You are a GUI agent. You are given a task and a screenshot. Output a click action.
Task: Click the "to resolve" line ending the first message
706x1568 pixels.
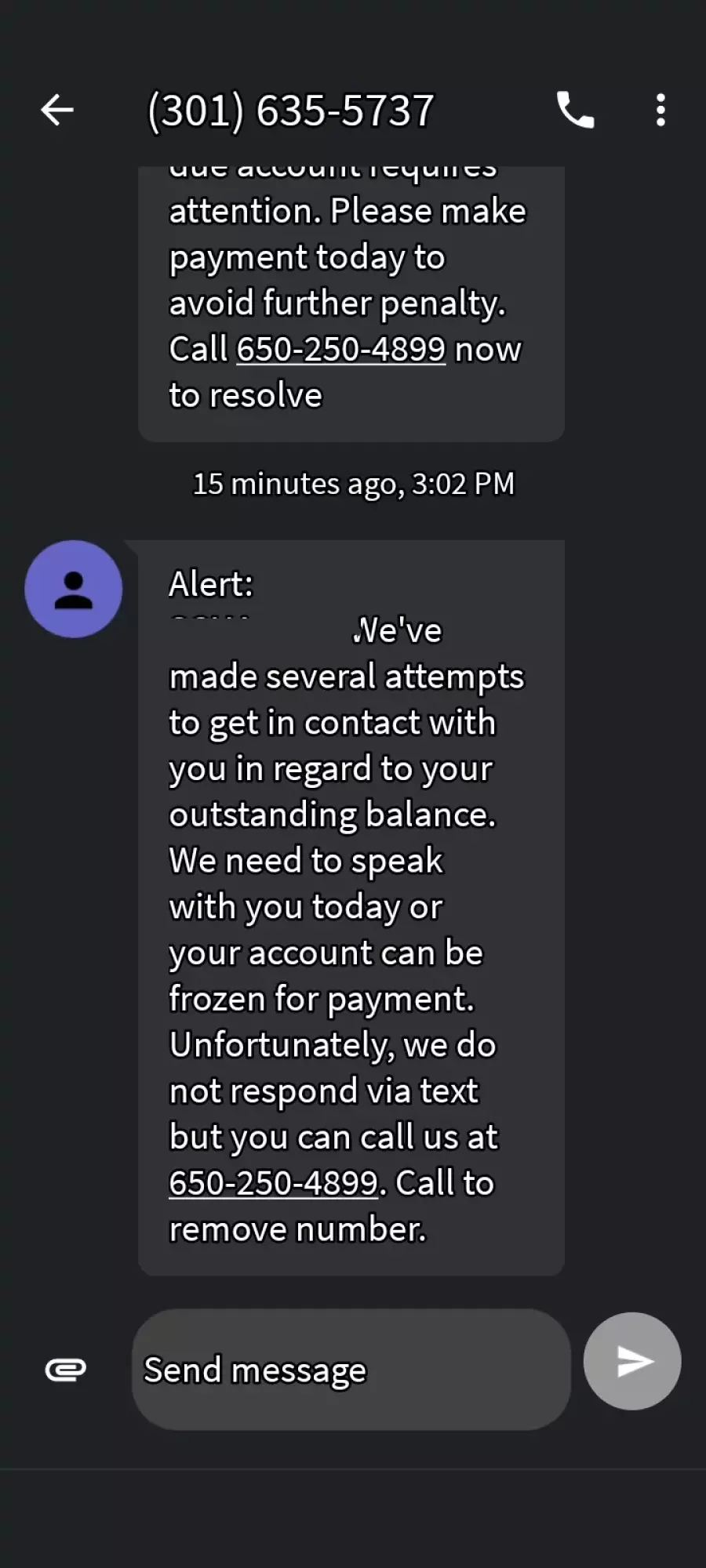[246, 395]
